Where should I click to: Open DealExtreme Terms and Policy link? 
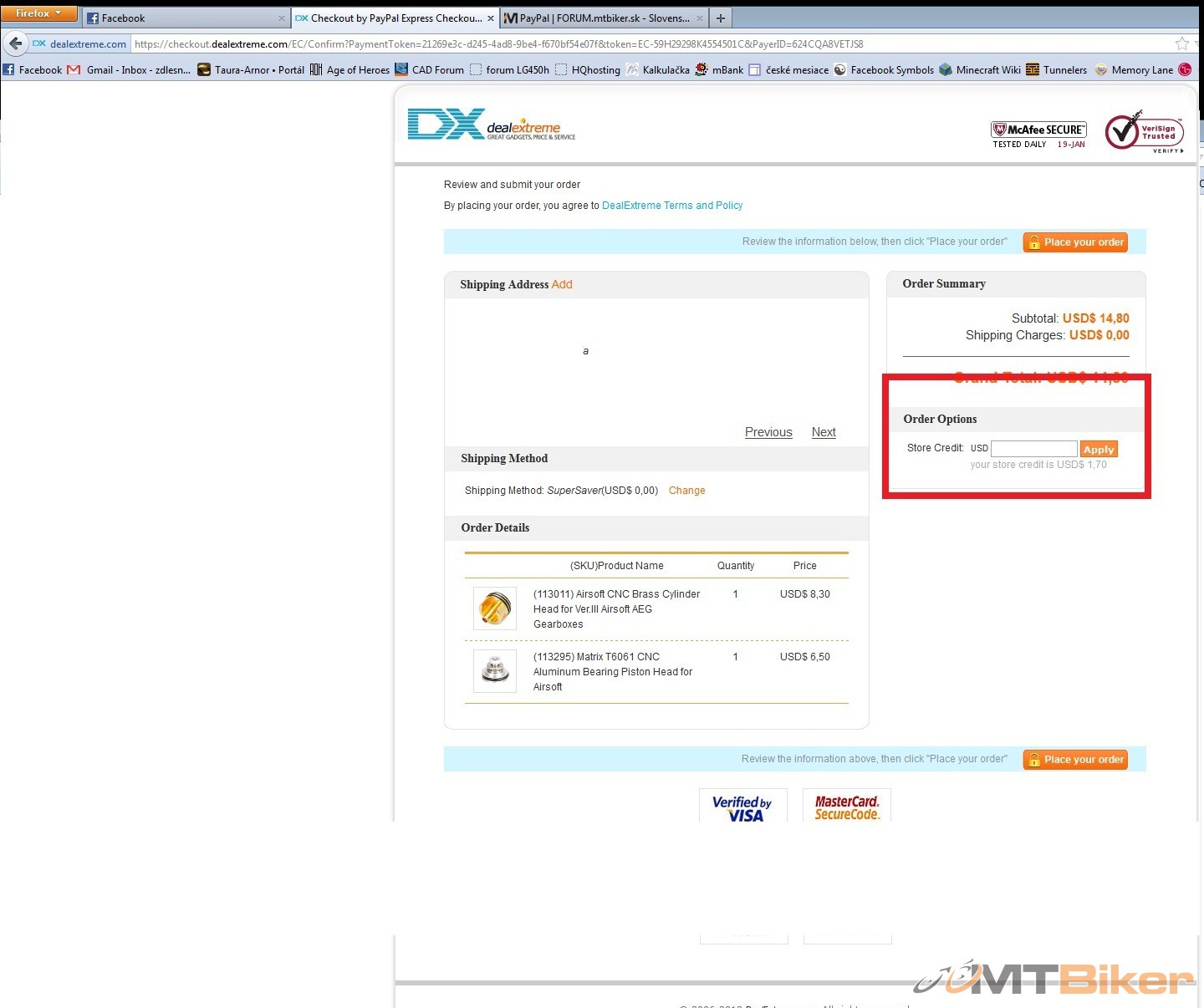tap(671, 206)
